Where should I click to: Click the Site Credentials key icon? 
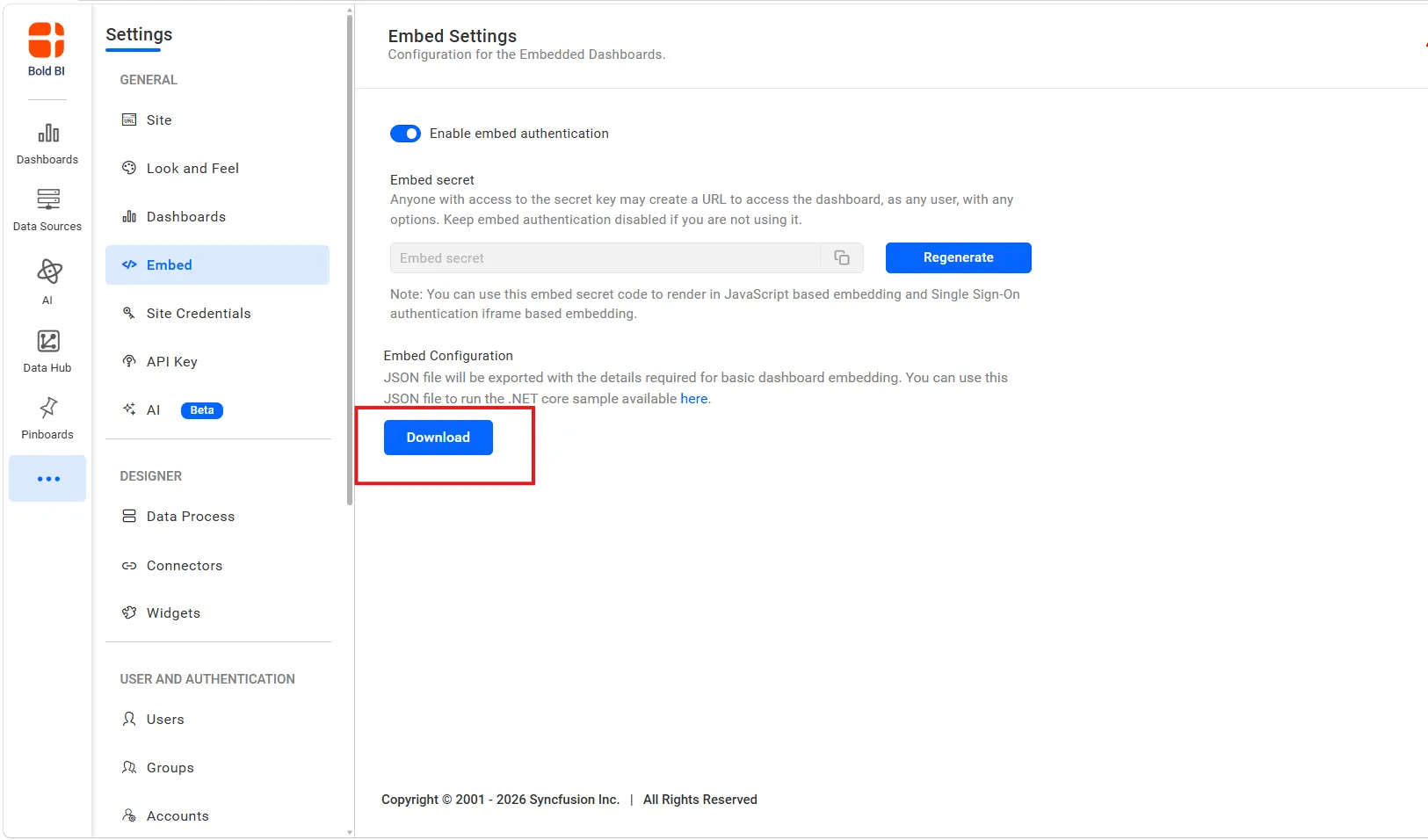[x=129, y=313]
